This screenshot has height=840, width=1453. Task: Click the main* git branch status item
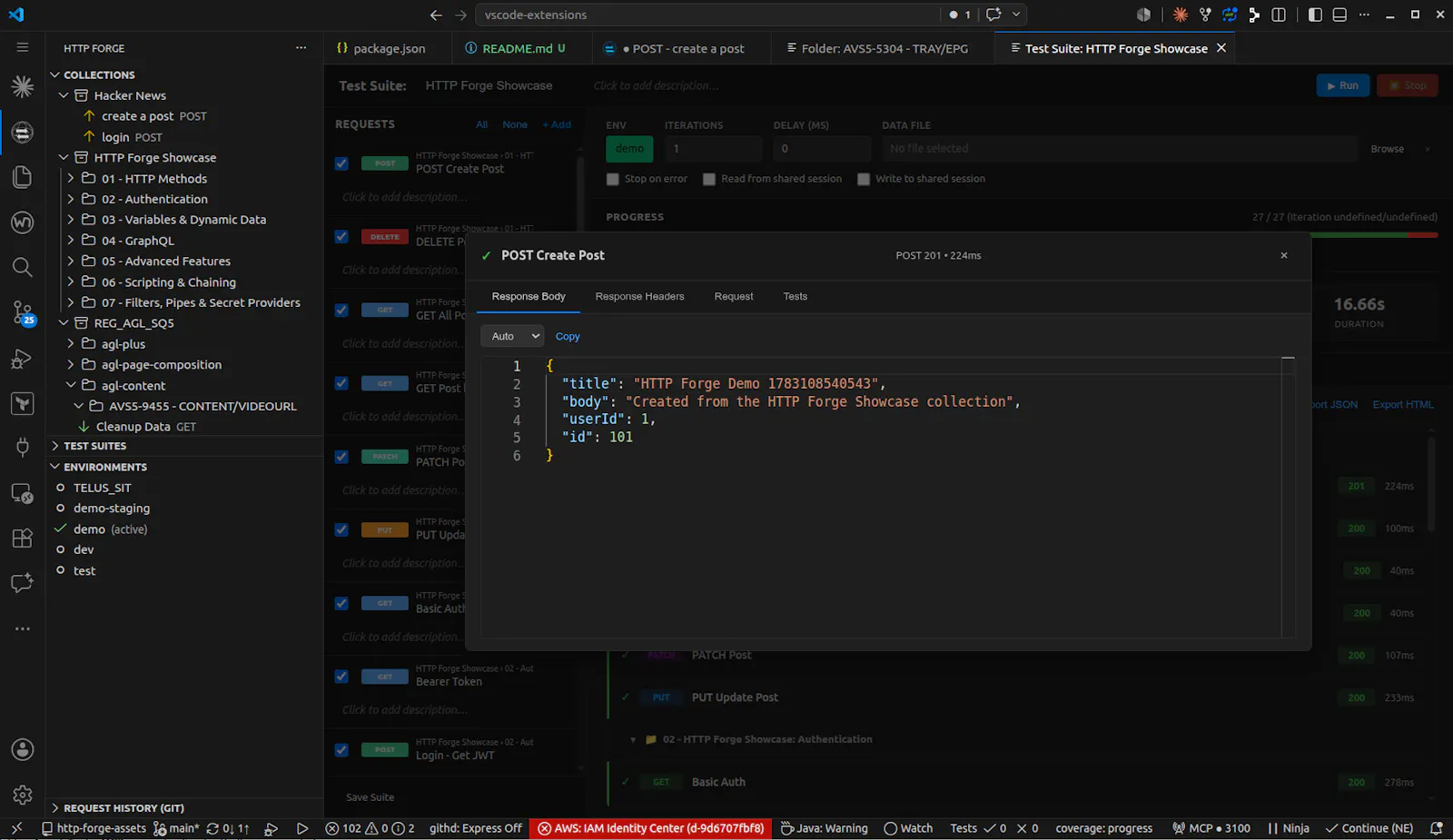tap(176, 828)
